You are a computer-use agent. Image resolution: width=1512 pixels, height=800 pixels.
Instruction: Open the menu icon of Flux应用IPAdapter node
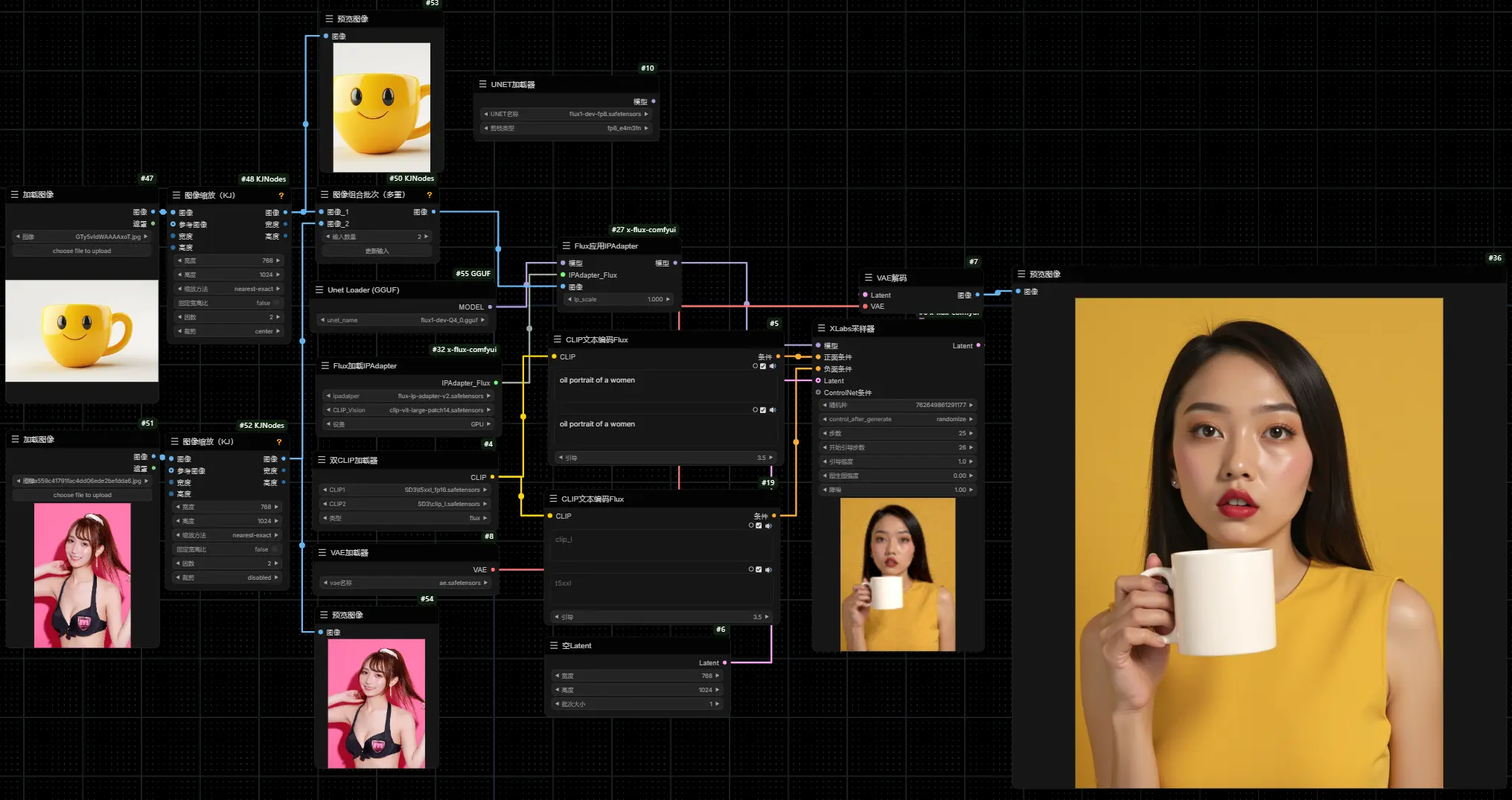point(567,246)
